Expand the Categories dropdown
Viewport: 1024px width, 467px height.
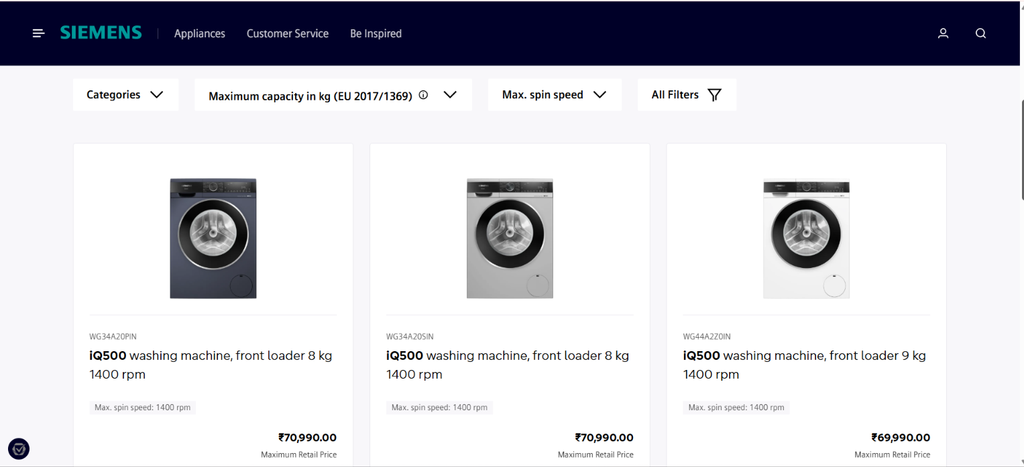[x=125, y=95]
